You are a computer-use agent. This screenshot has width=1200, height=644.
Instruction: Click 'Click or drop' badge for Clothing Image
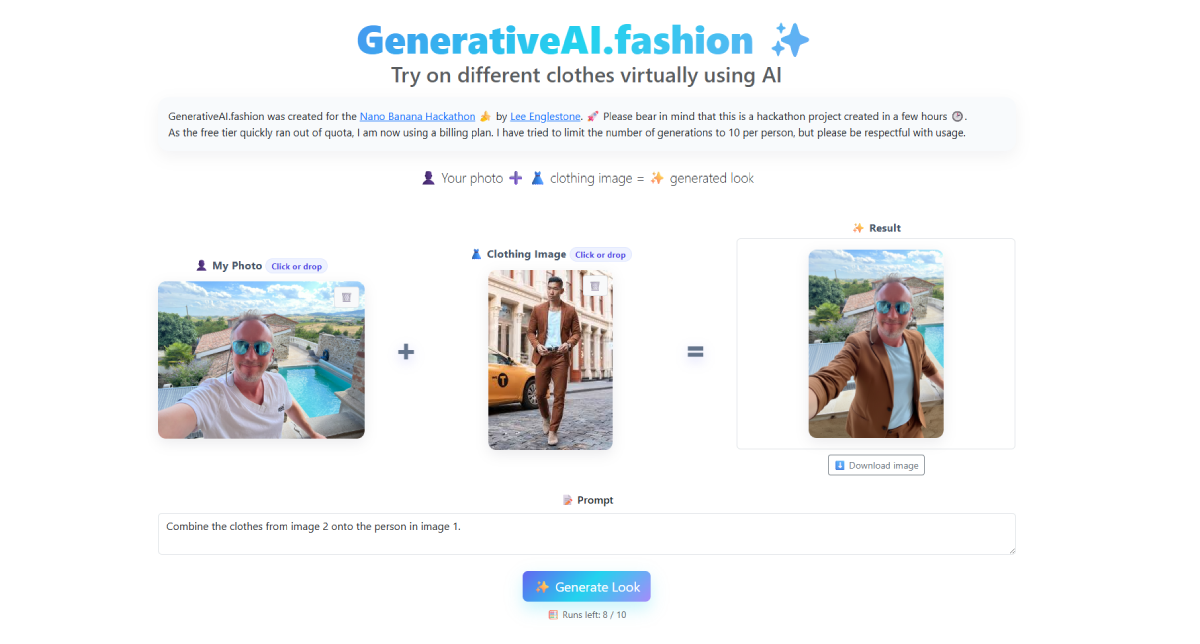(601, 254)
